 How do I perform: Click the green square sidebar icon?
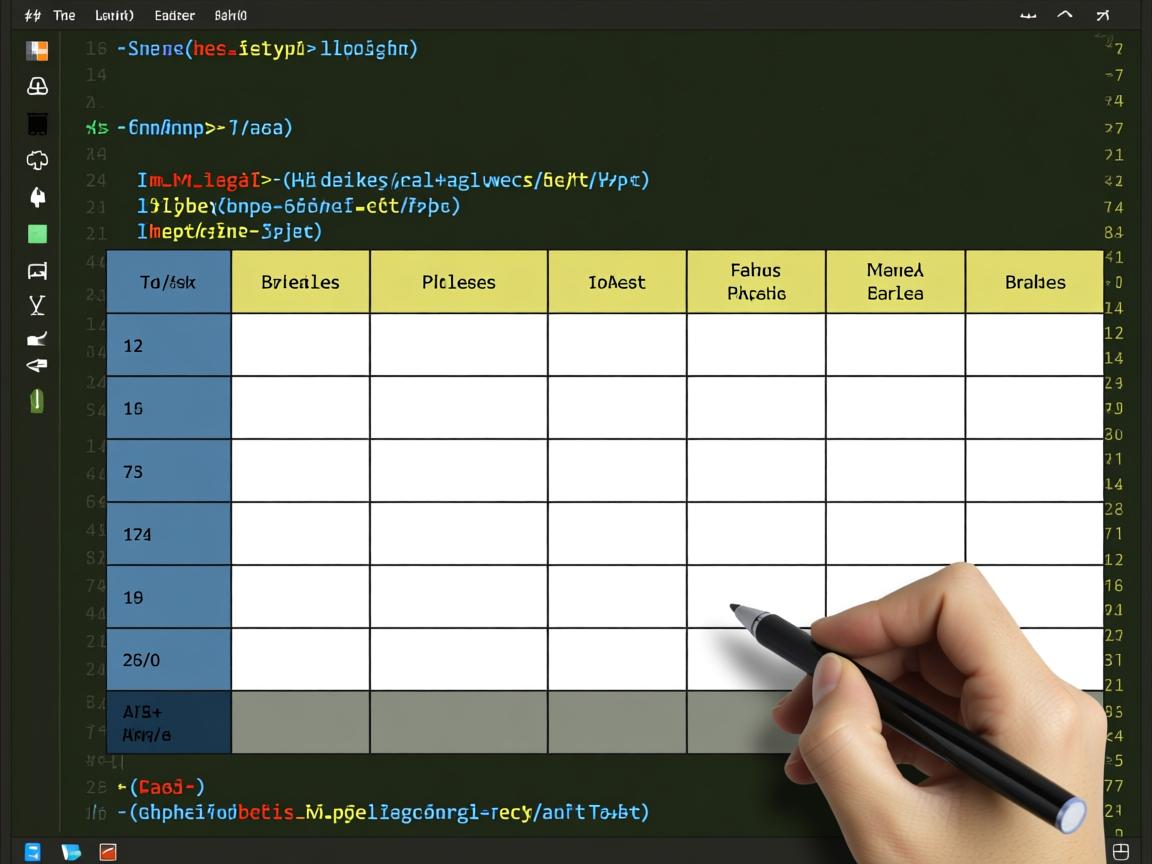tap(37, 234)
